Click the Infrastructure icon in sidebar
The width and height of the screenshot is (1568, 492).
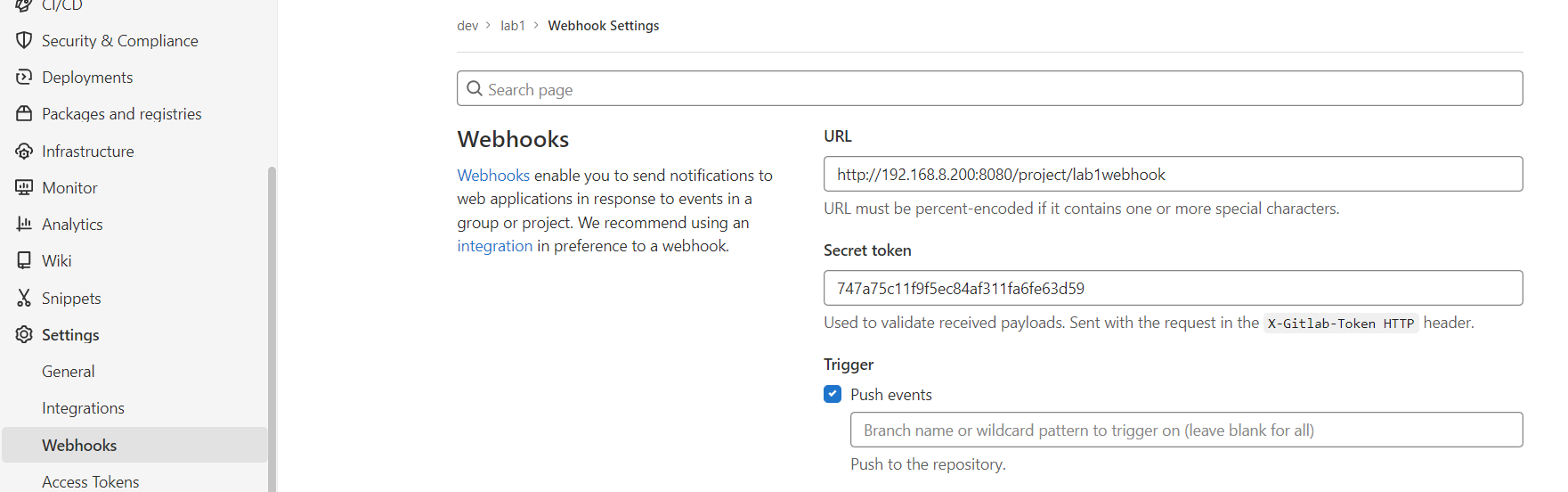click(24, 152)
